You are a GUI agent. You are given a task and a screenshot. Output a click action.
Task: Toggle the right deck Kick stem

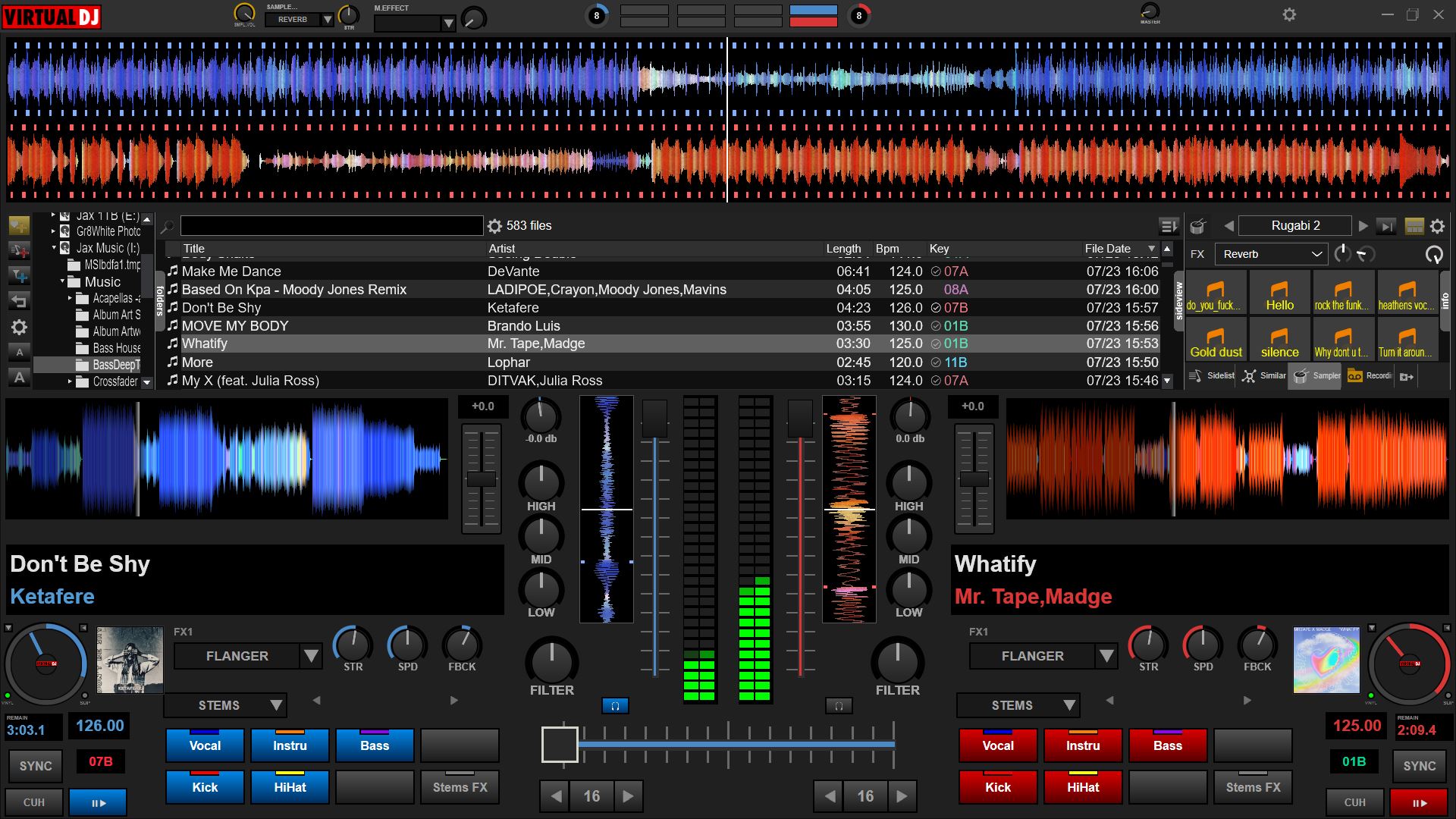tap(998, 787)
